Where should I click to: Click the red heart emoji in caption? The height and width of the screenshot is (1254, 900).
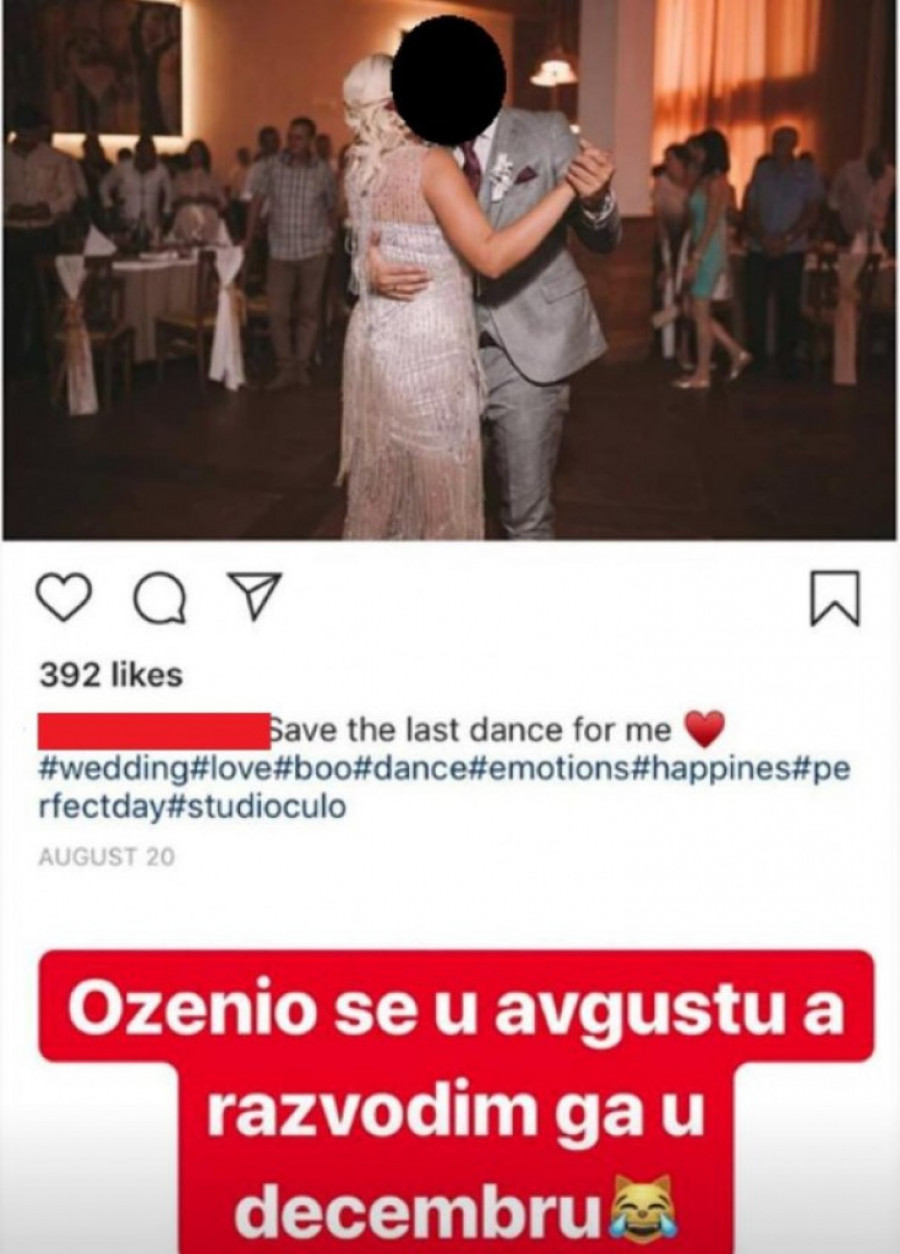706,730
